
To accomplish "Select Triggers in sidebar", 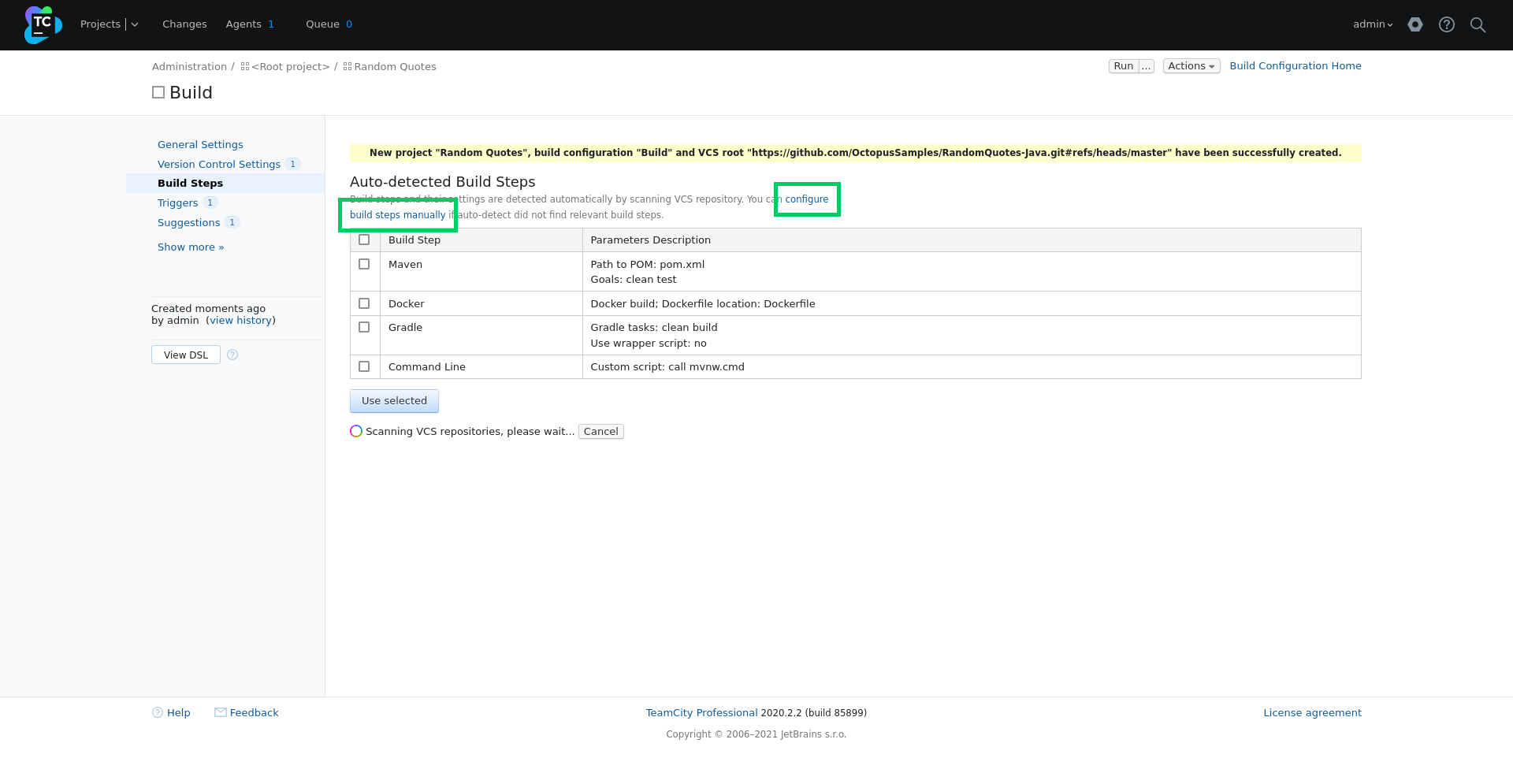I will (x=177, y=203).
